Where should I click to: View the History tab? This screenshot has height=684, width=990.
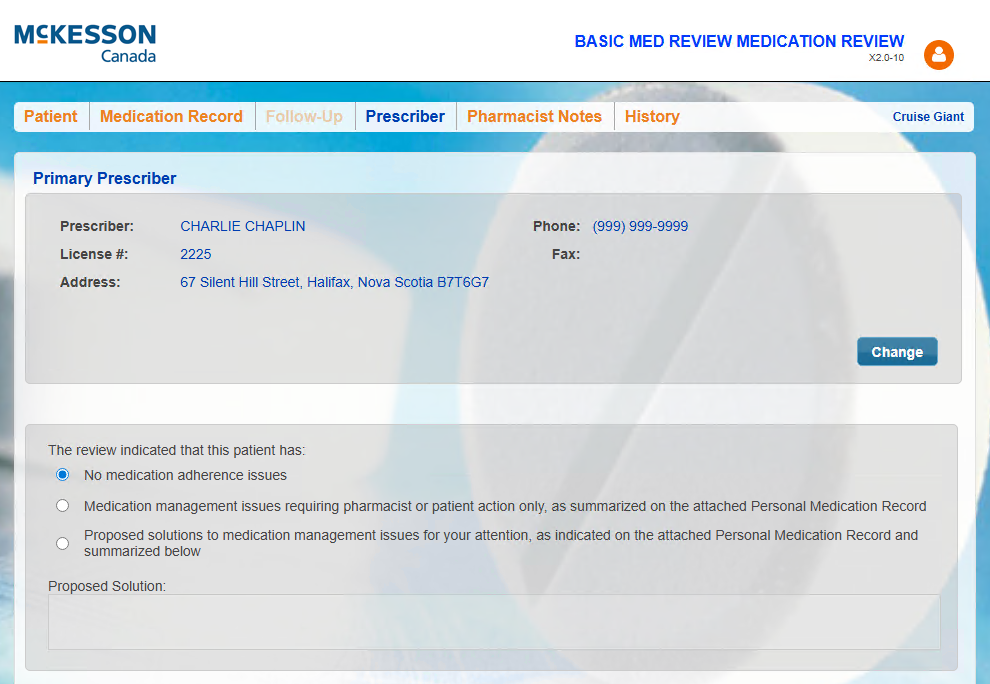[x=652, y=116]
